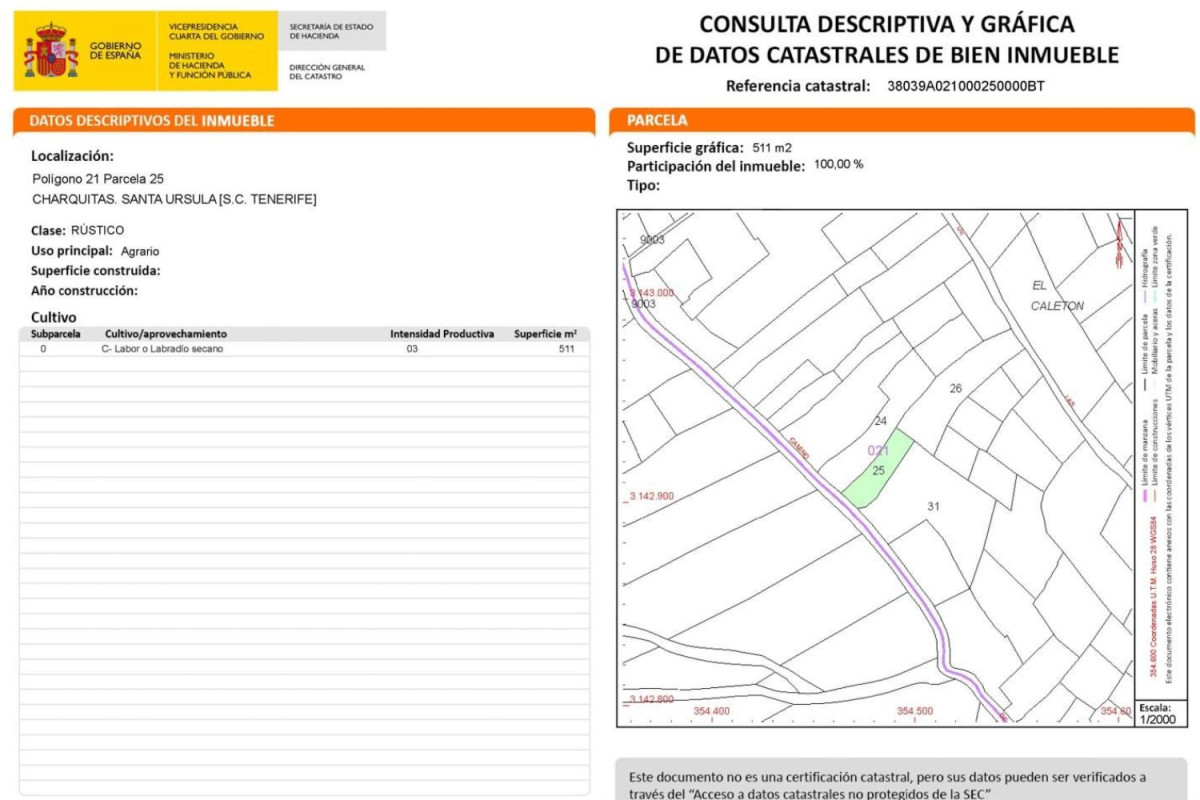Select the green highlighted parcel 25

pos(878,470)
